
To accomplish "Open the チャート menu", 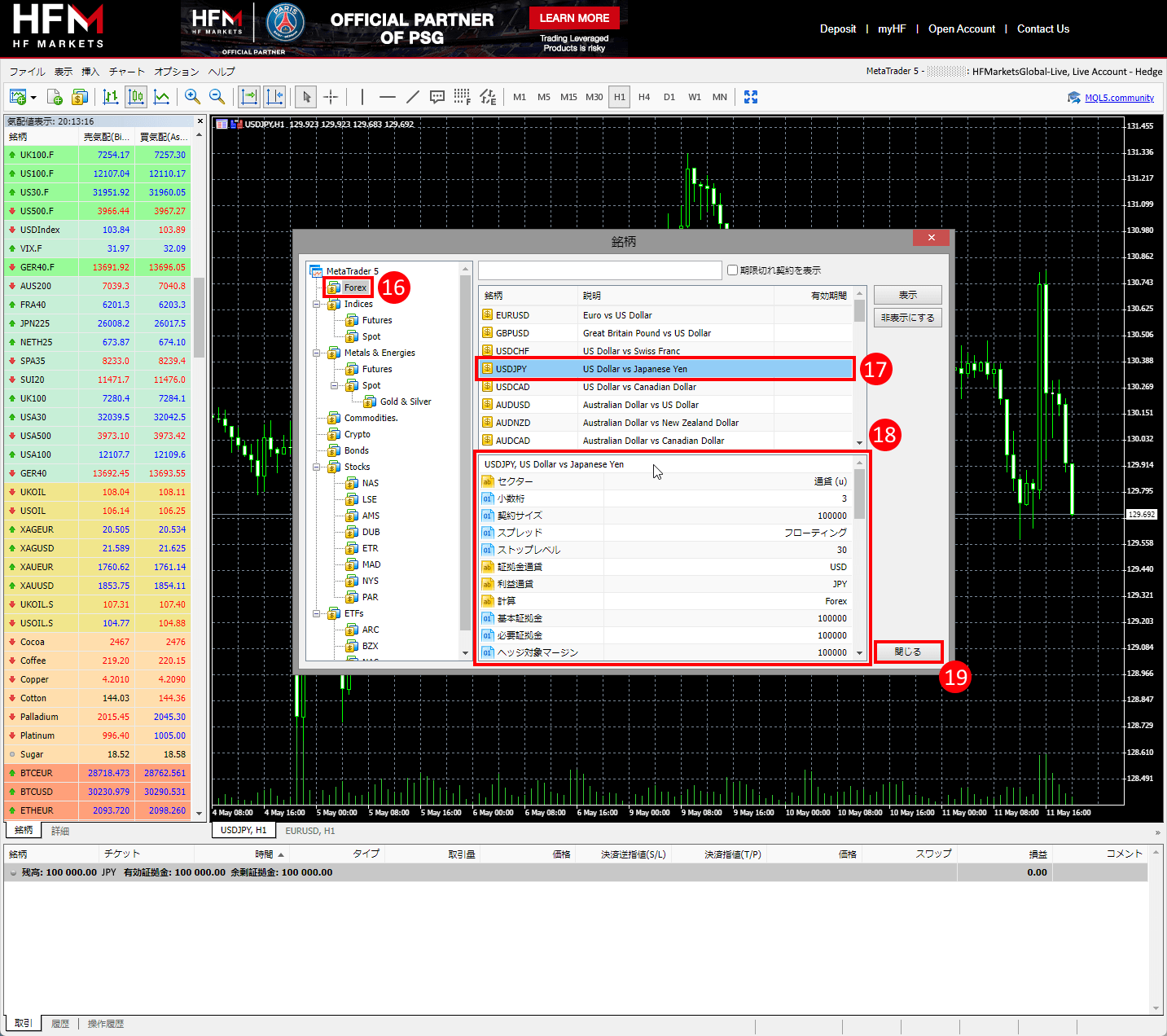I will coord(126,72).
